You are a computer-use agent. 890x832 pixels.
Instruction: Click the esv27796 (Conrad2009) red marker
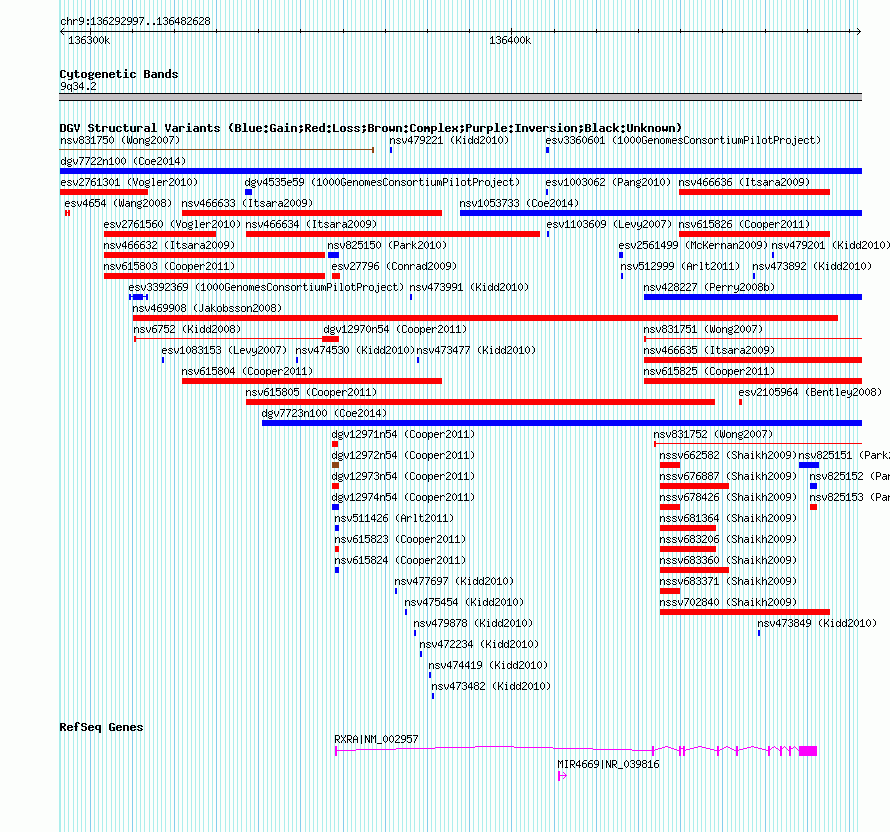click(x=336, y=276)
